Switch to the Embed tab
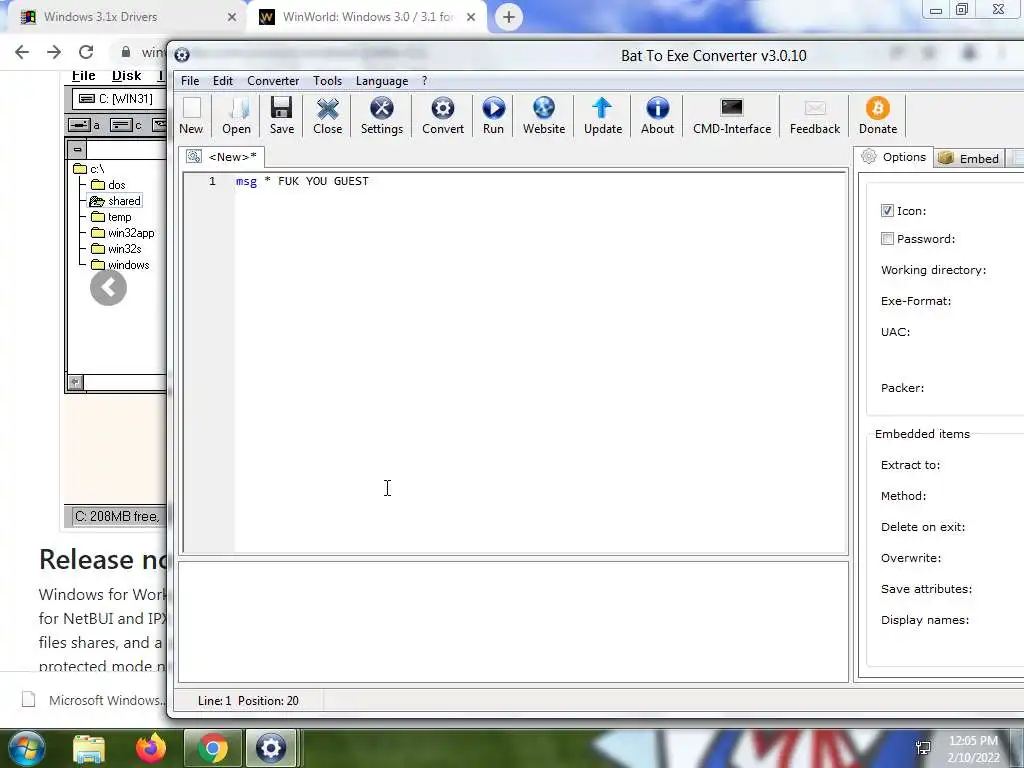Image resolution: width=1024 pixels, height=768 pixels. 969,158
